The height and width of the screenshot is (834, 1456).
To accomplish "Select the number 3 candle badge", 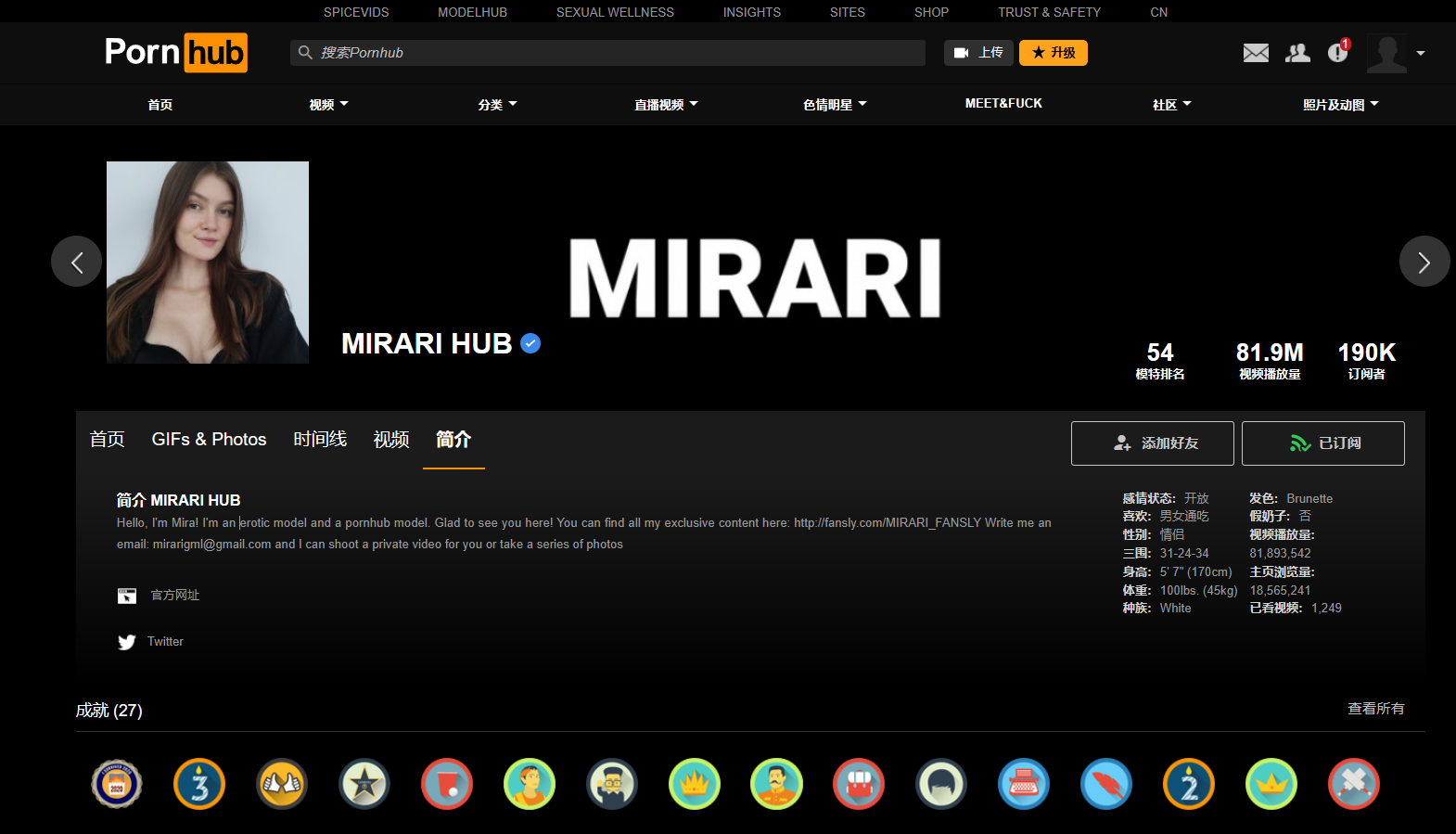I will tap(199, 784).
